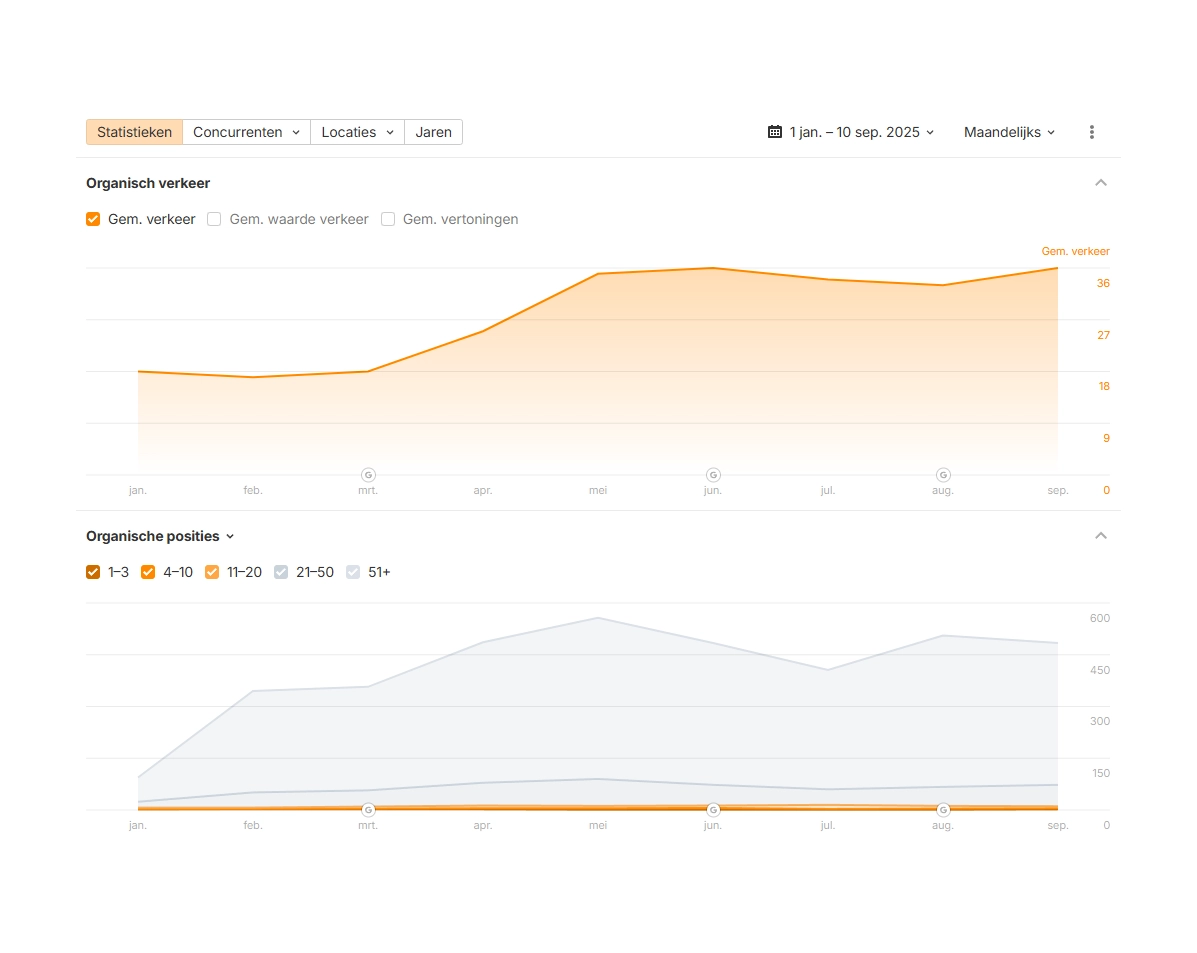Image resolution: width=1197 pixels, height=953 pixels.
Task: Click the March Google update marker in traffic chart
Action: point(368,475)
